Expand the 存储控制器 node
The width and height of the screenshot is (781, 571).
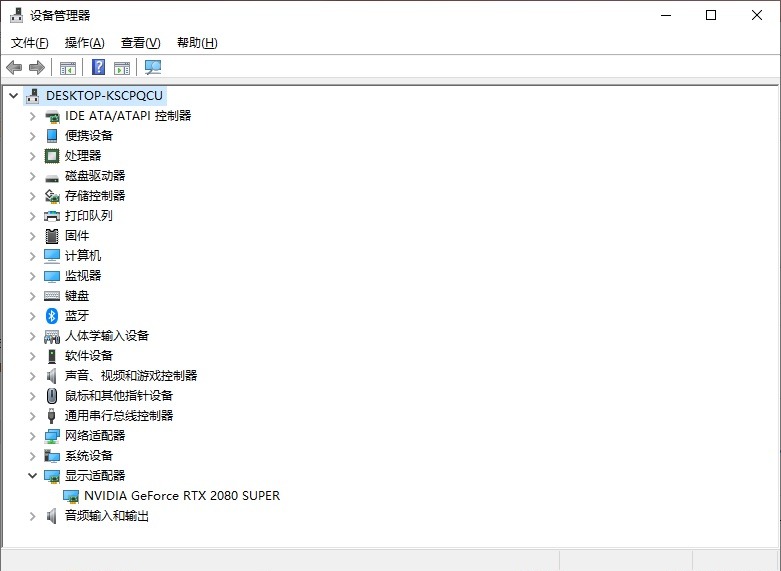tap(33, 196)
